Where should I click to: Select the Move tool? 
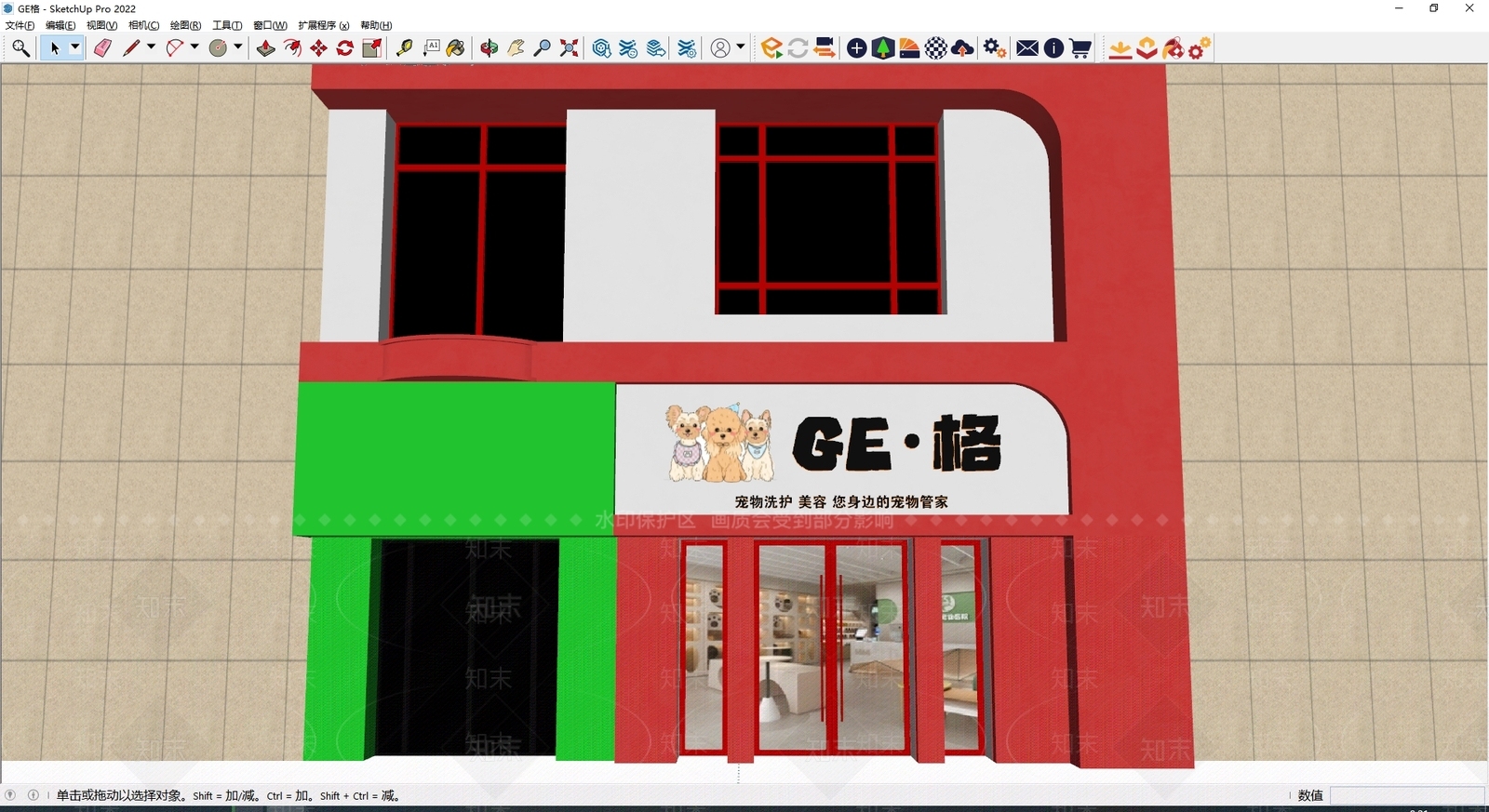pos(318,48)
